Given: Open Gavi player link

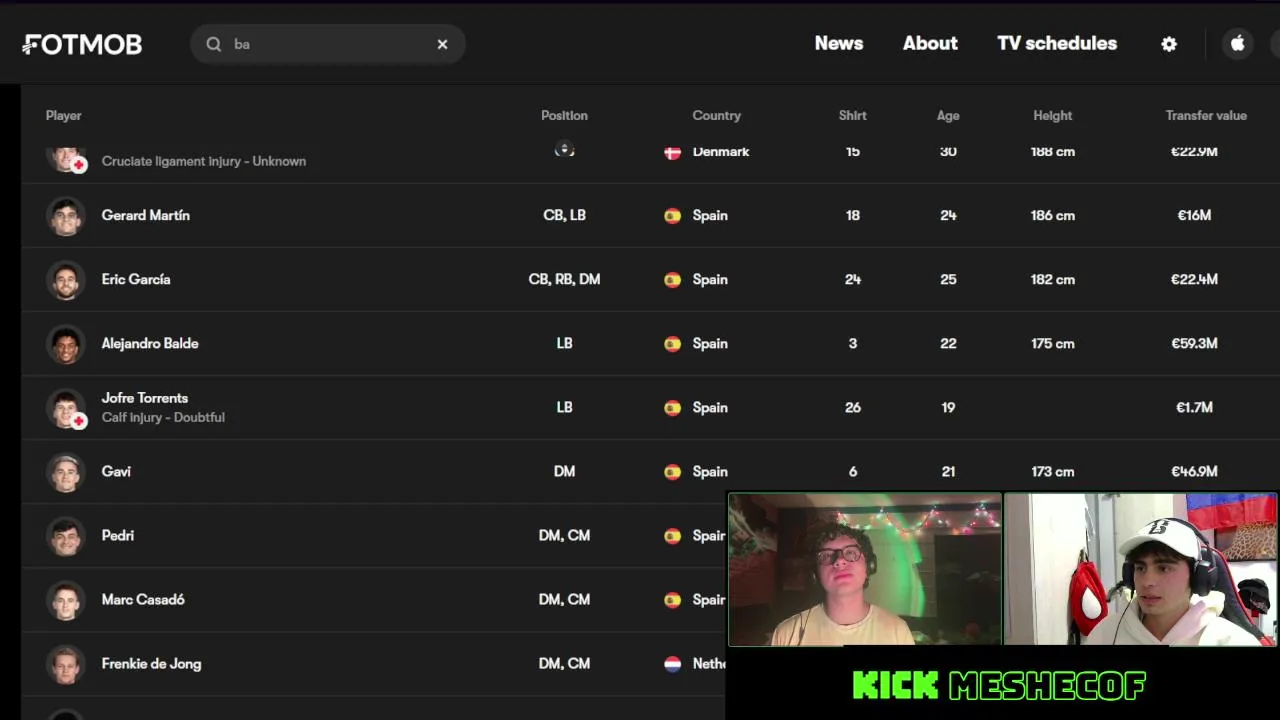Looking at the screenshot, I should (116, 471).
